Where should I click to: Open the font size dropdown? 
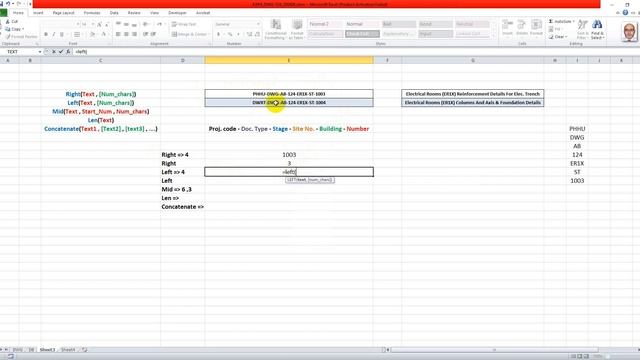click(x=93, y=24)
